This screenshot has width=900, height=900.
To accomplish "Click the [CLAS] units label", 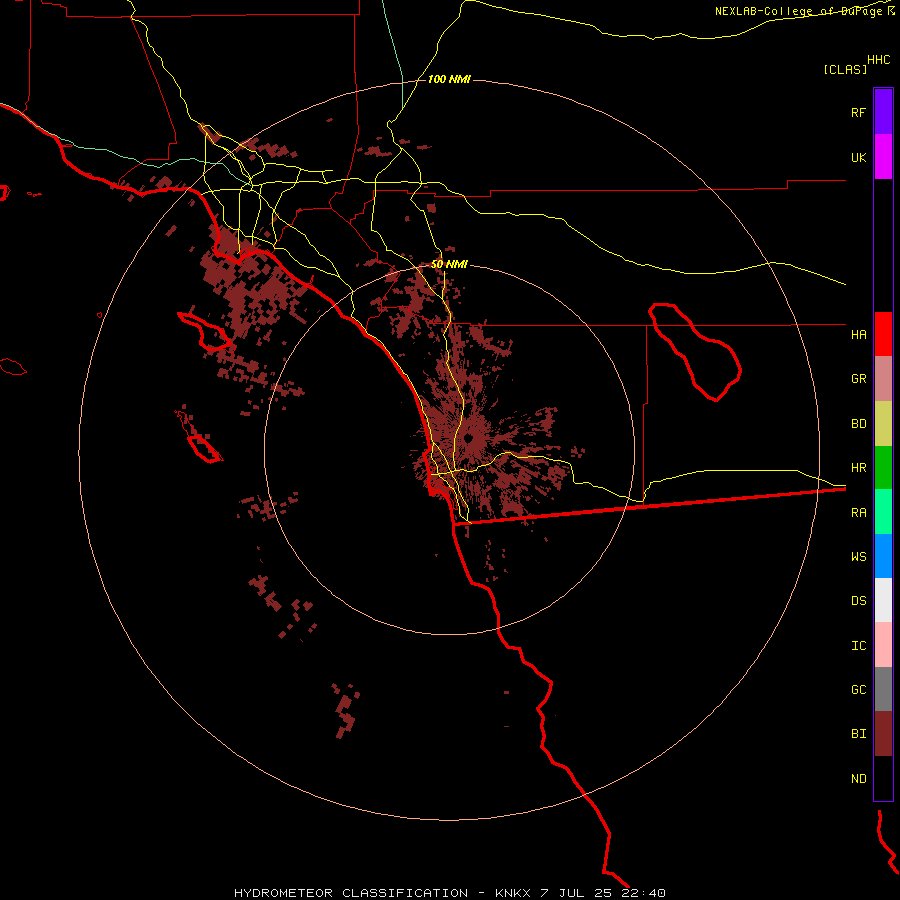I will (x=845, y=69).
